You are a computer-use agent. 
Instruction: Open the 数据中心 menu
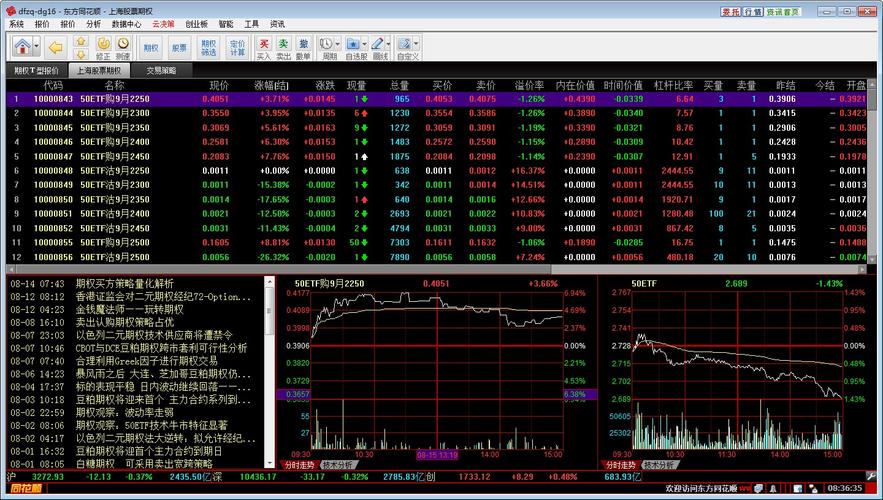(x=127, y=24)
